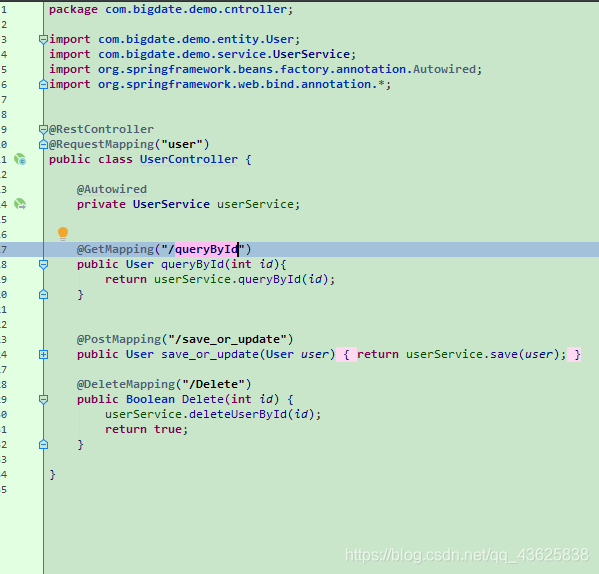Click the UserController class name
Image resolution: width=599 pixels, height=574 pixels.
pos(189,159)
